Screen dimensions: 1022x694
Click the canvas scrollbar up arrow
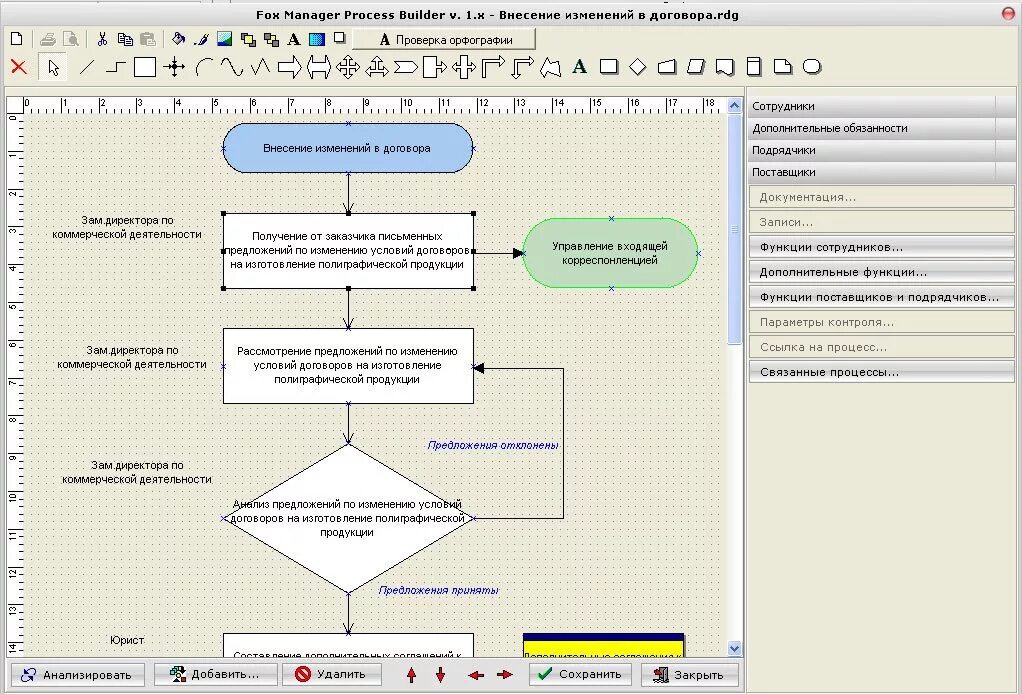point(735,106)
